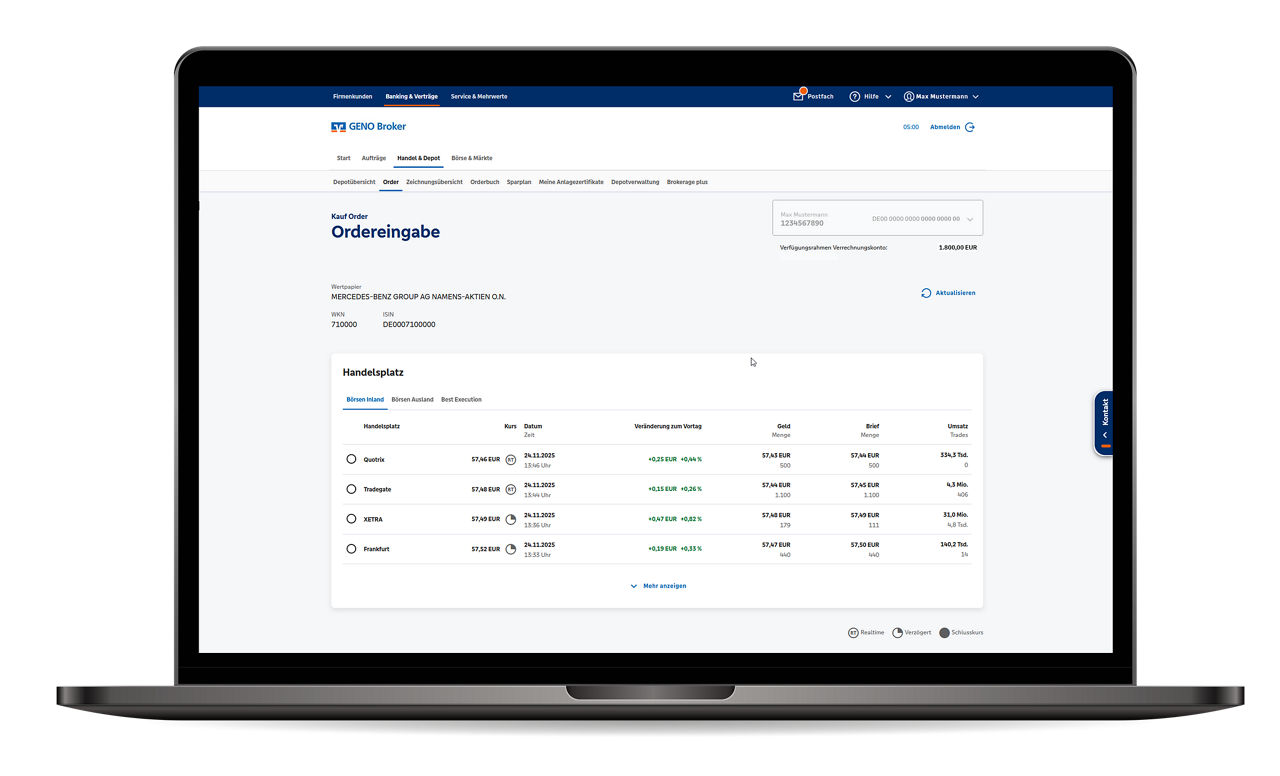Open the Hilfe dropdown chevron

tap(886, 96)
